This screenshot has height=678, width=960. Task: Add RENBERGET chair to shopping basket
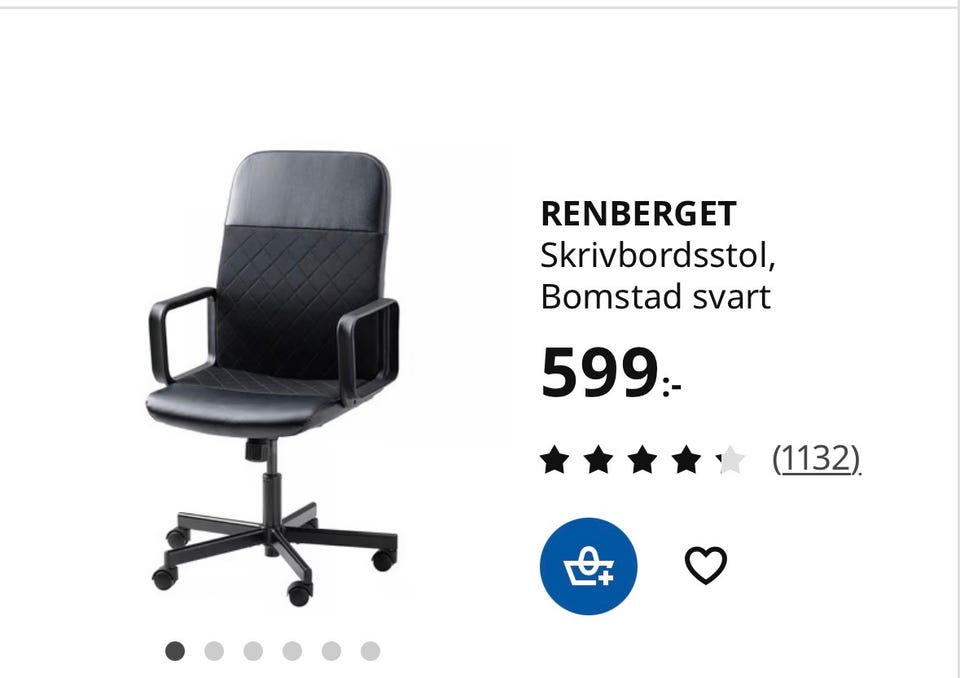(x=588, y=567)
